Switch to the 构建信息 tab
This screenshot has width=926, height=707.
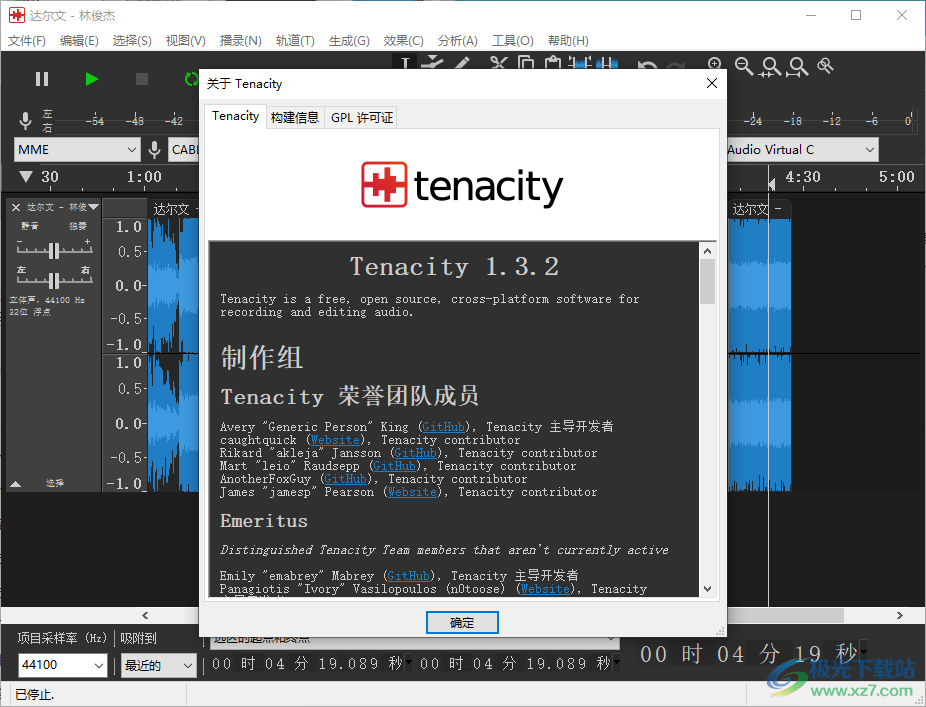point(295,118)
